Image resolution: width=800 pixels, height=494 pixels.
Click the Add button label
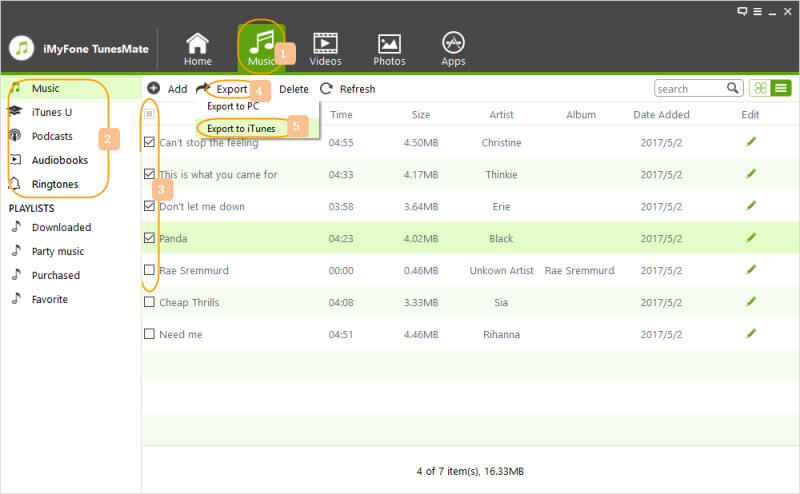pos(178,89)
